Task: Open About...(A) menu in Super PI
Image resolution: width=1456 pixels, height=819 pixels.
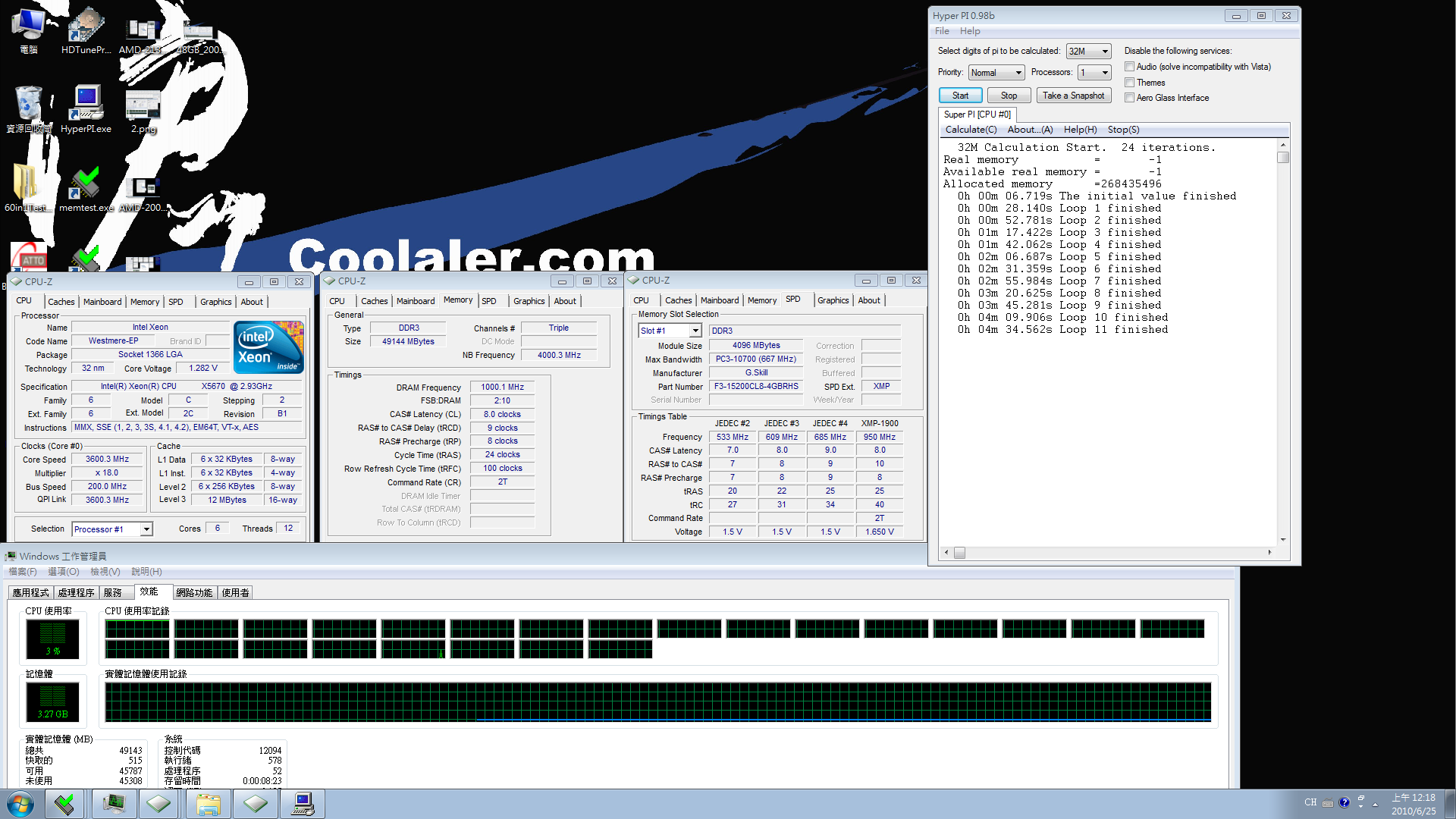Action: (1030, 130)
